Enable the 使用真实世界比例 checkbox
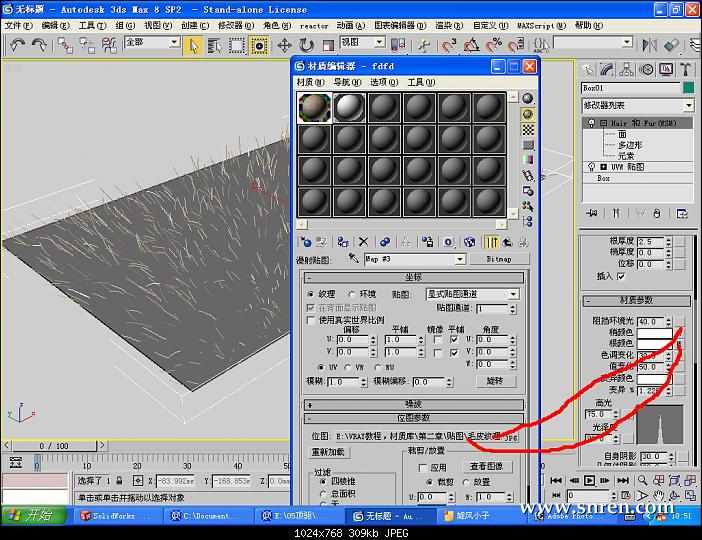The width and height of the screenshot is (702, 540). coord(310,319)
